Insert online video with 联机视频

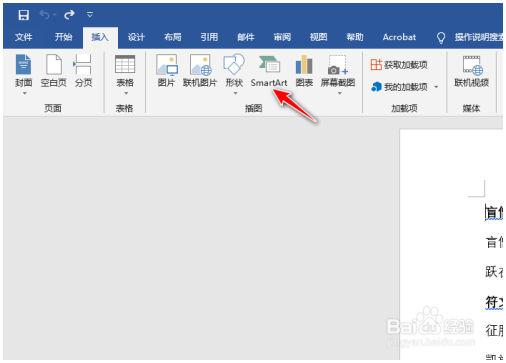472,71
